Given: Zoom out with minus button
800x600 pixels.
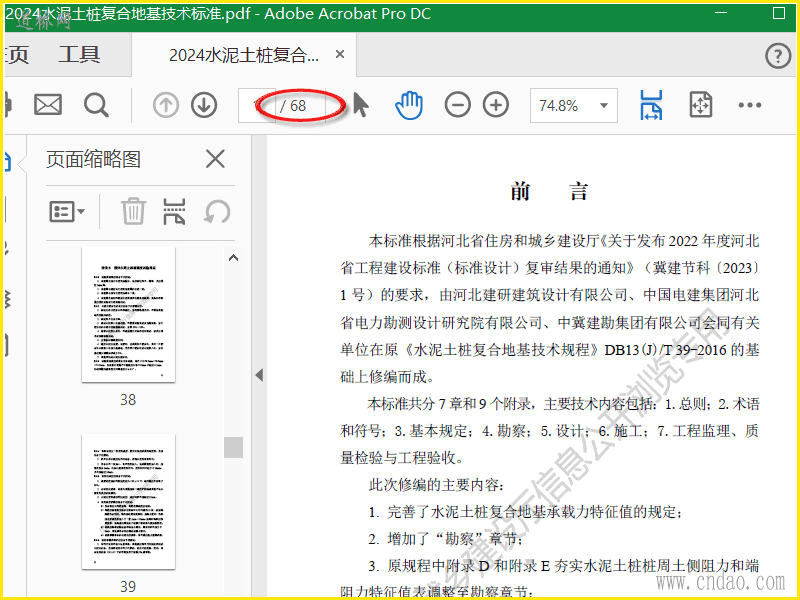Looking at the screenshot, I should pyautogui.click(x=457, y=105).
